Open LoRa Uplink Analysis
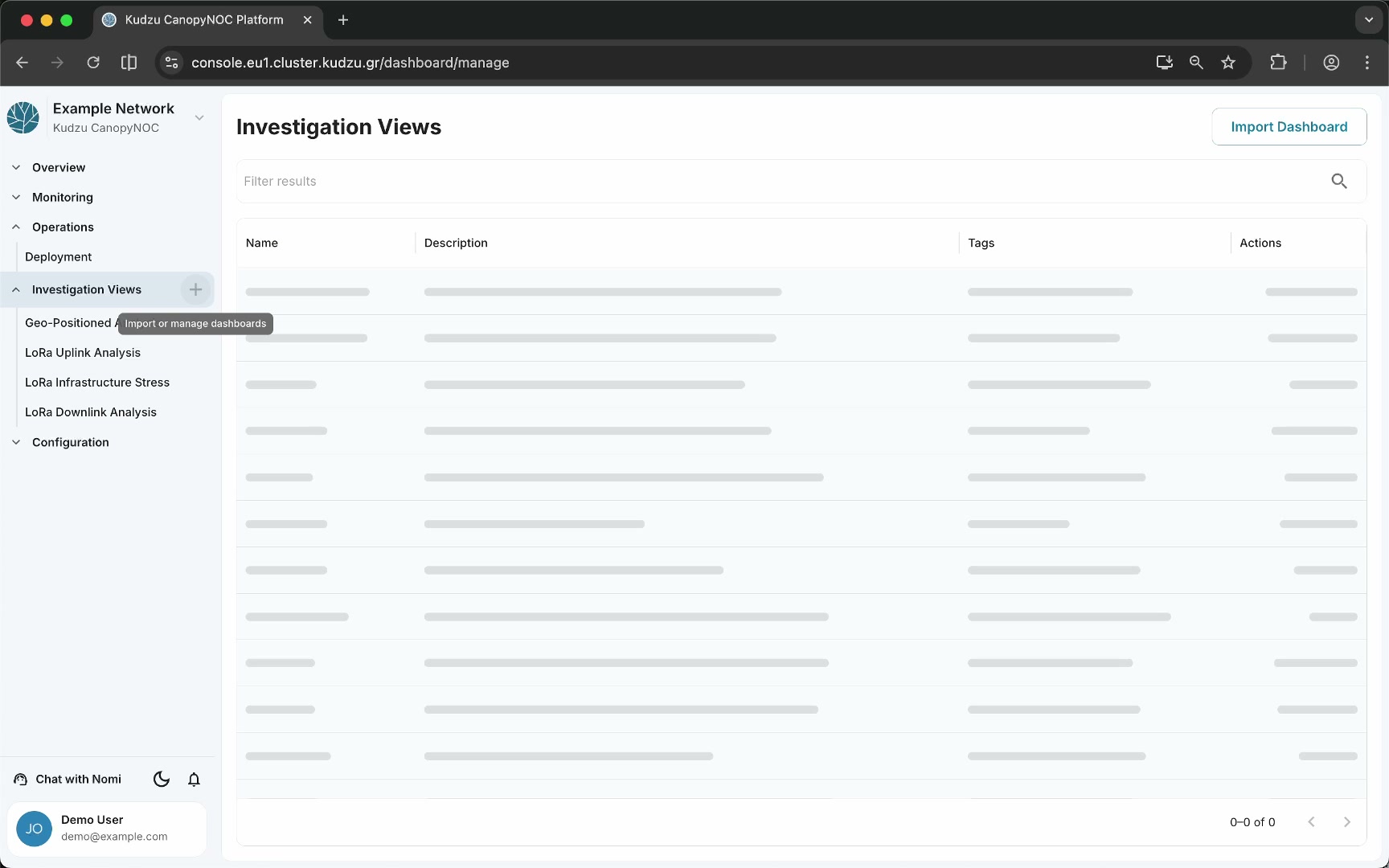Viewport: 1389px width, 868px height. [83, 352]
